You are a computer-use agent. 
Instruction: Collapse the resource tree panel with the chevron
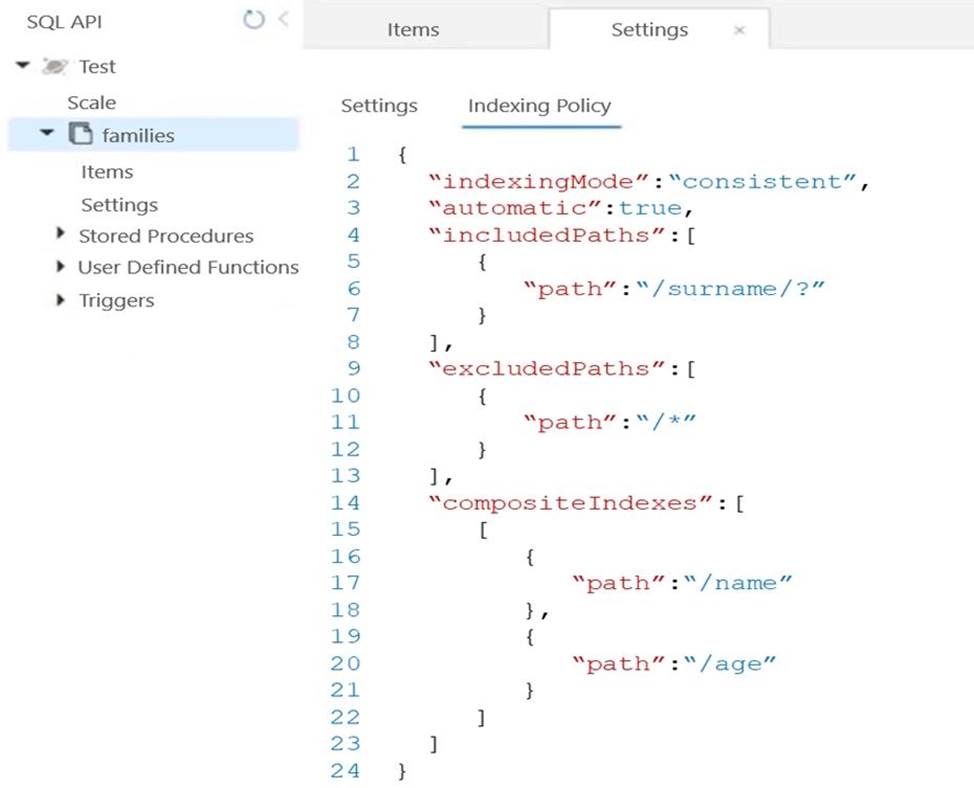point(283,19)
